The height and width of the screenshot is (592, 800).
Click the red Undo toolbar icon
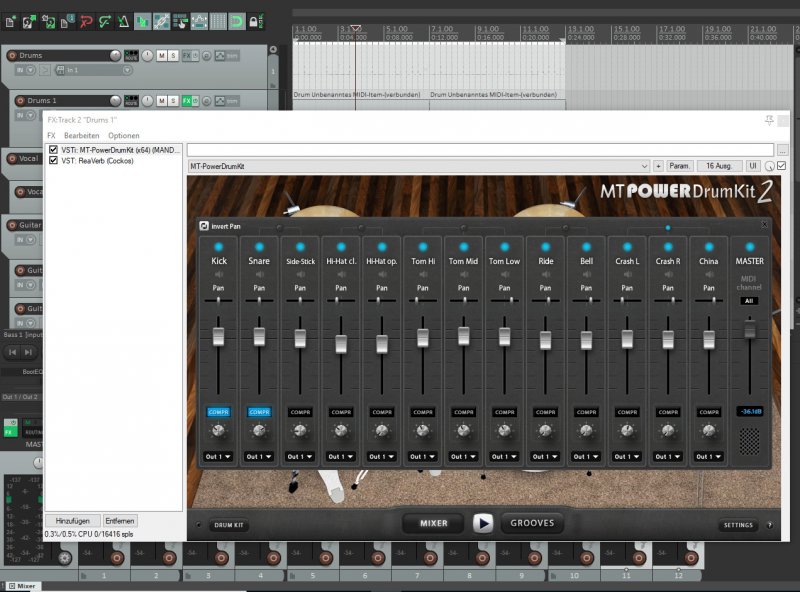click(x=86, y=22)
